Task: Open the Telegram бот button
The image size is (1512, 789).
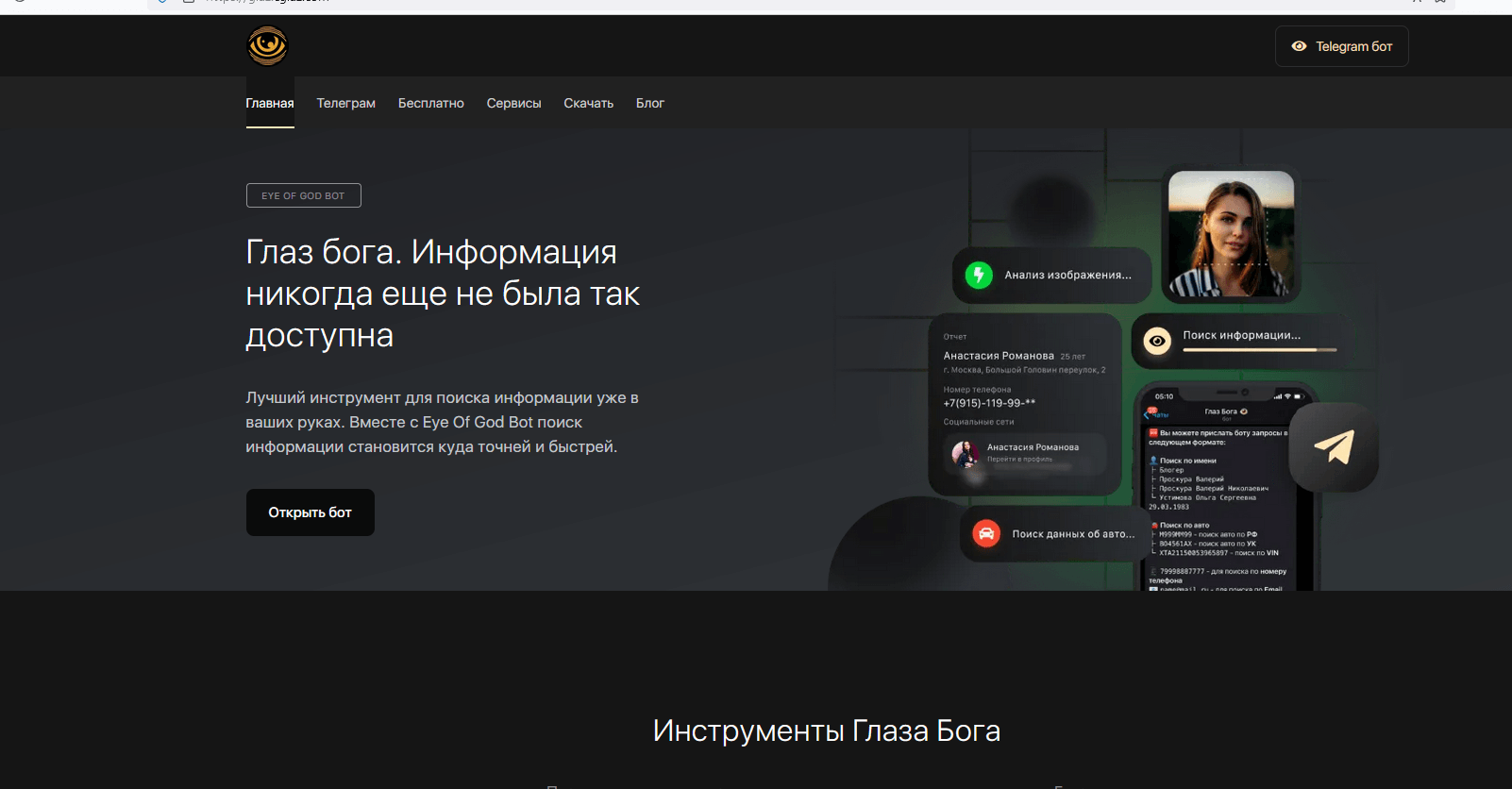Action: (1341, 46)
